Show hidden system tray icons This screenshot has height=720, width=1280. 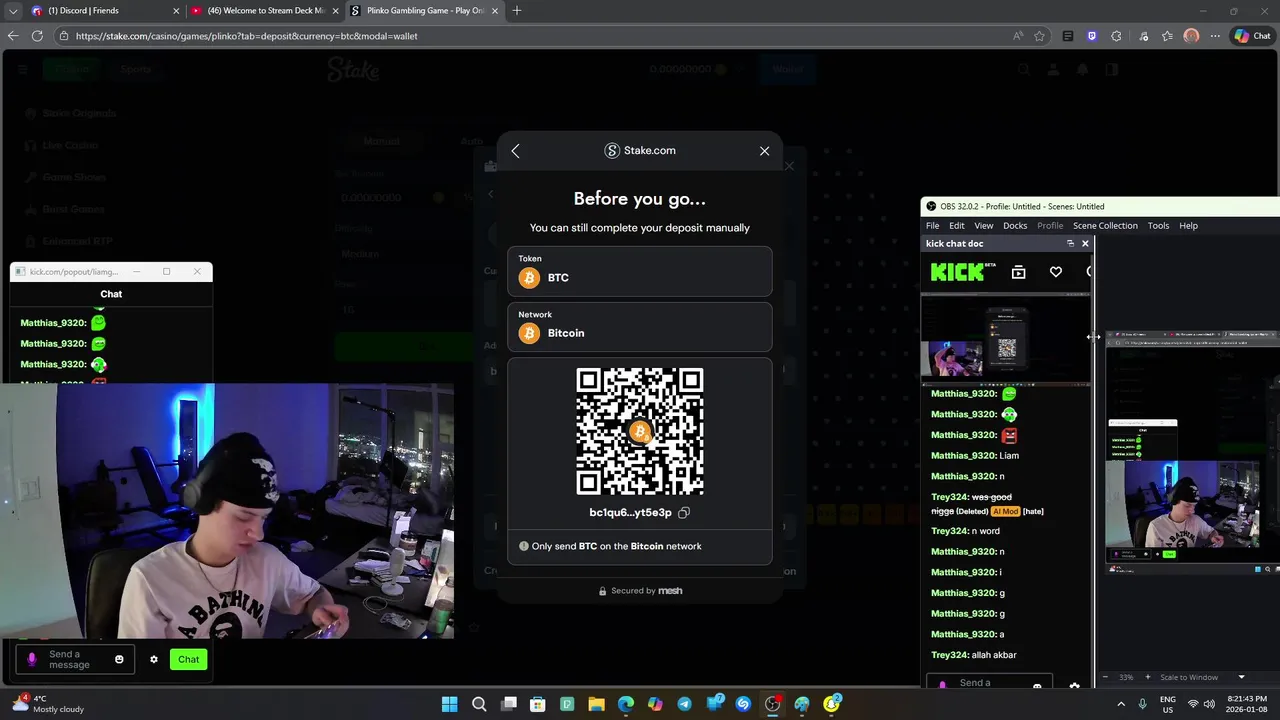[1121, 704]
